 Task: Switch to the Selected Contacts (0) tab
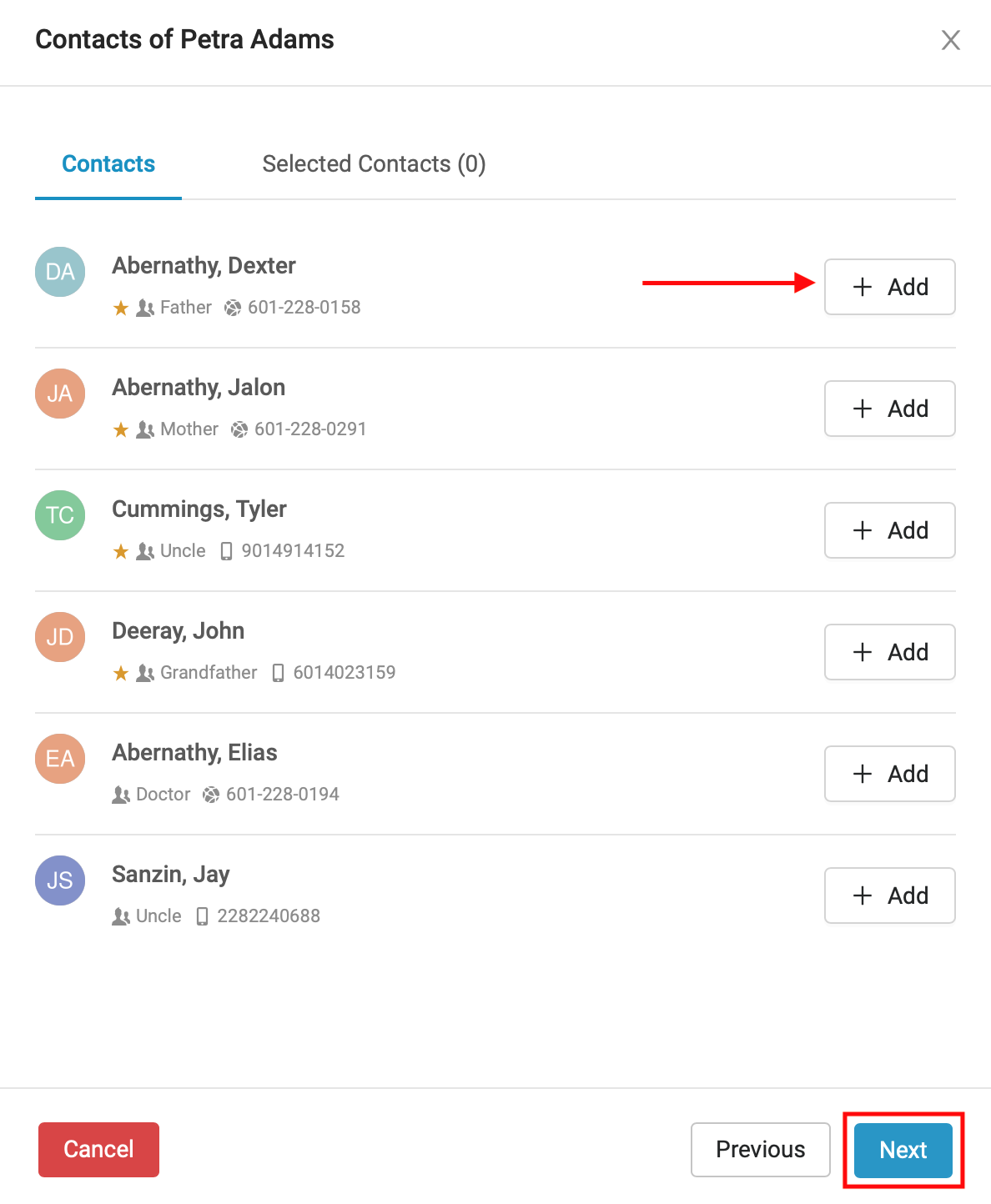(374, 164)
